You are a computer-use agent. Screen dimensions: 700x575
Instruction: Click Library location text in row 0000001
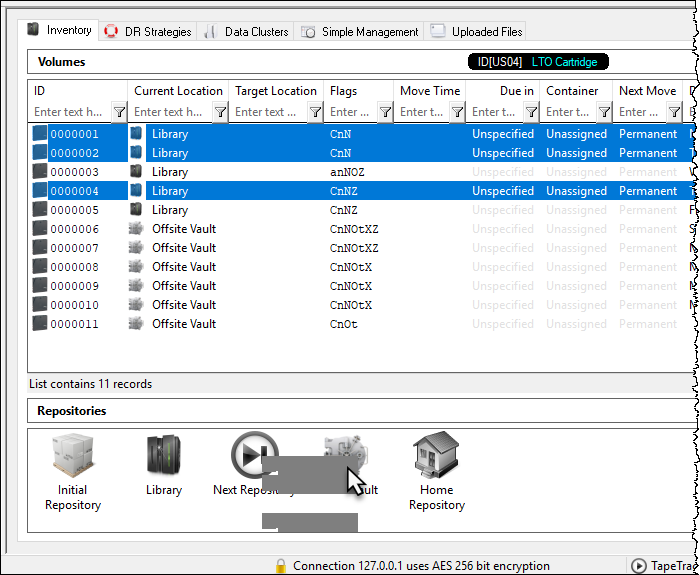[170, 134]
